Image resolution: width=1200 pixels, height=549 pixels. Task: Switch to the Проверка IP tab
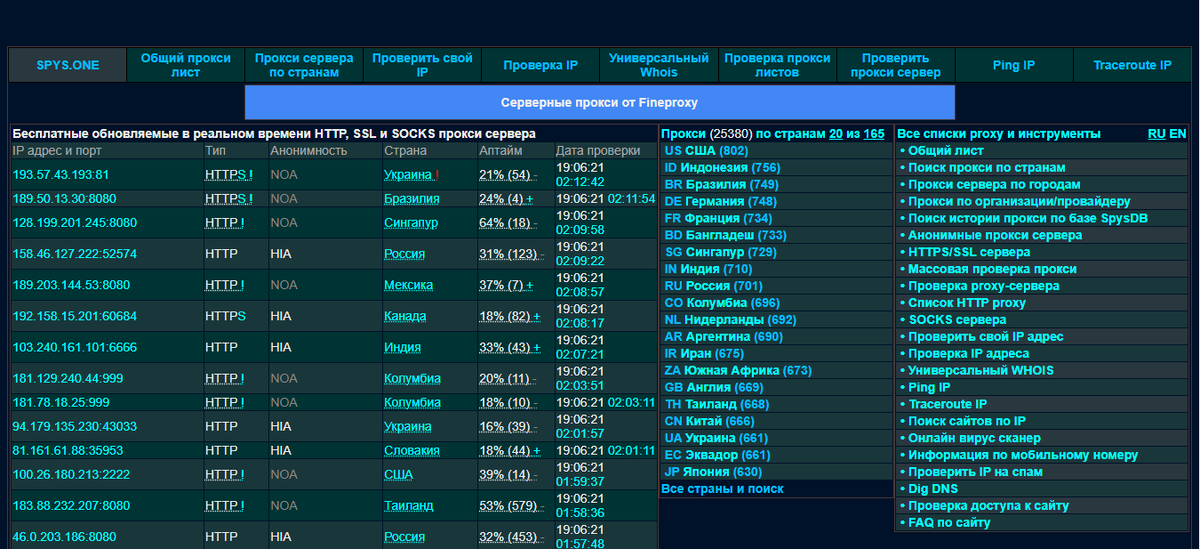(x=540, y=65)
